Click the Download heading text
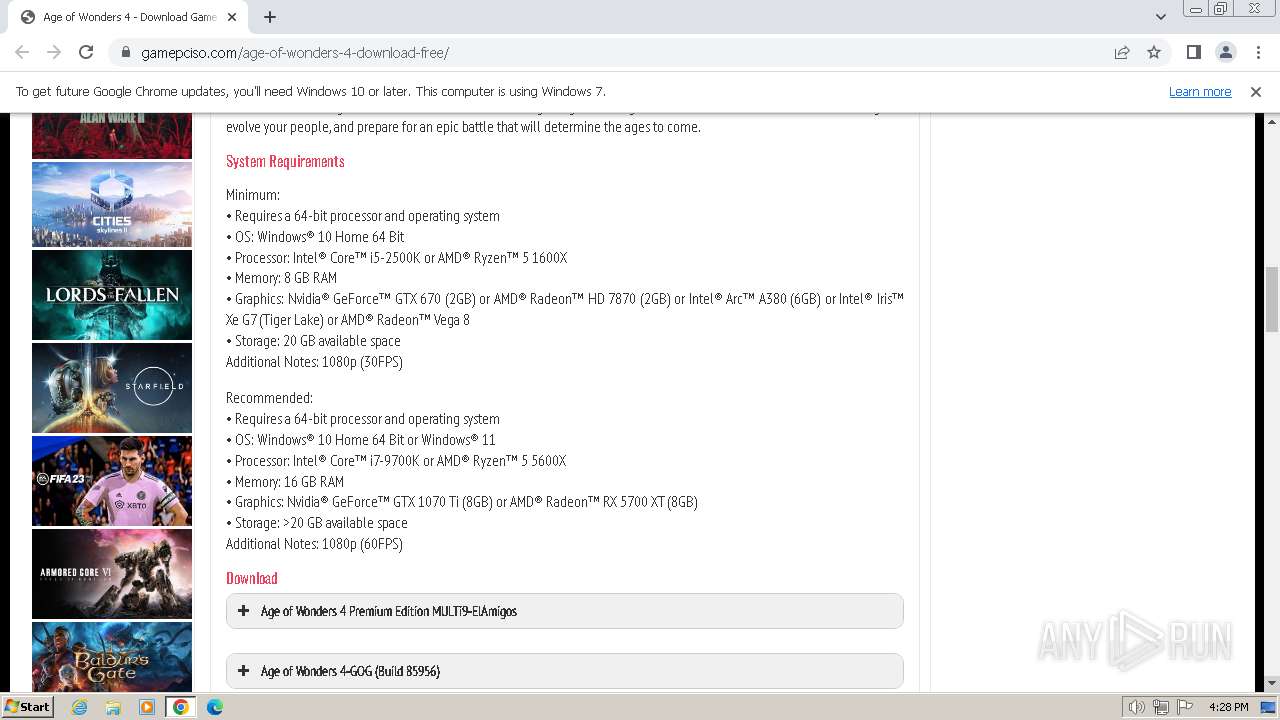The height and width of the screenshot is (720, 1280). point(252,578)
